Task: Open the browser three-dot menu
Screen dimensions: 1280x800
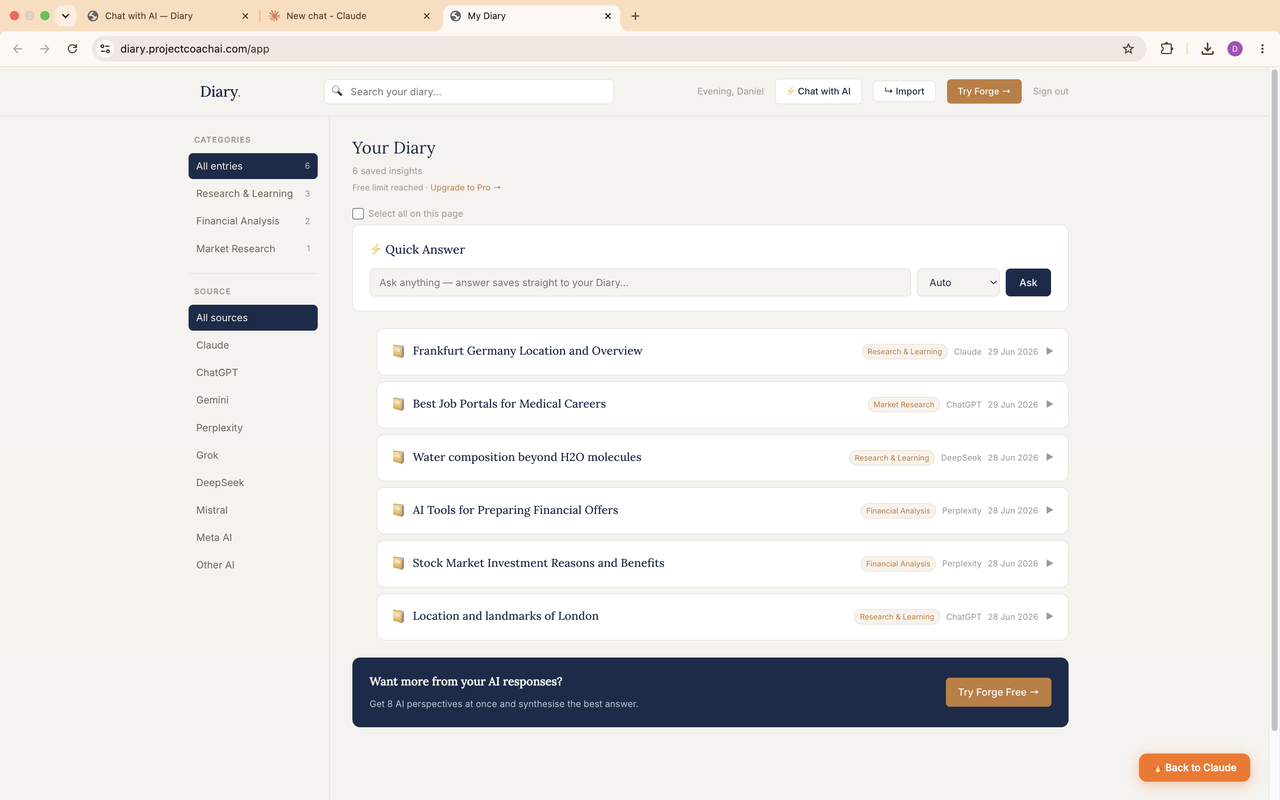Action: [x=1263, y=48]
